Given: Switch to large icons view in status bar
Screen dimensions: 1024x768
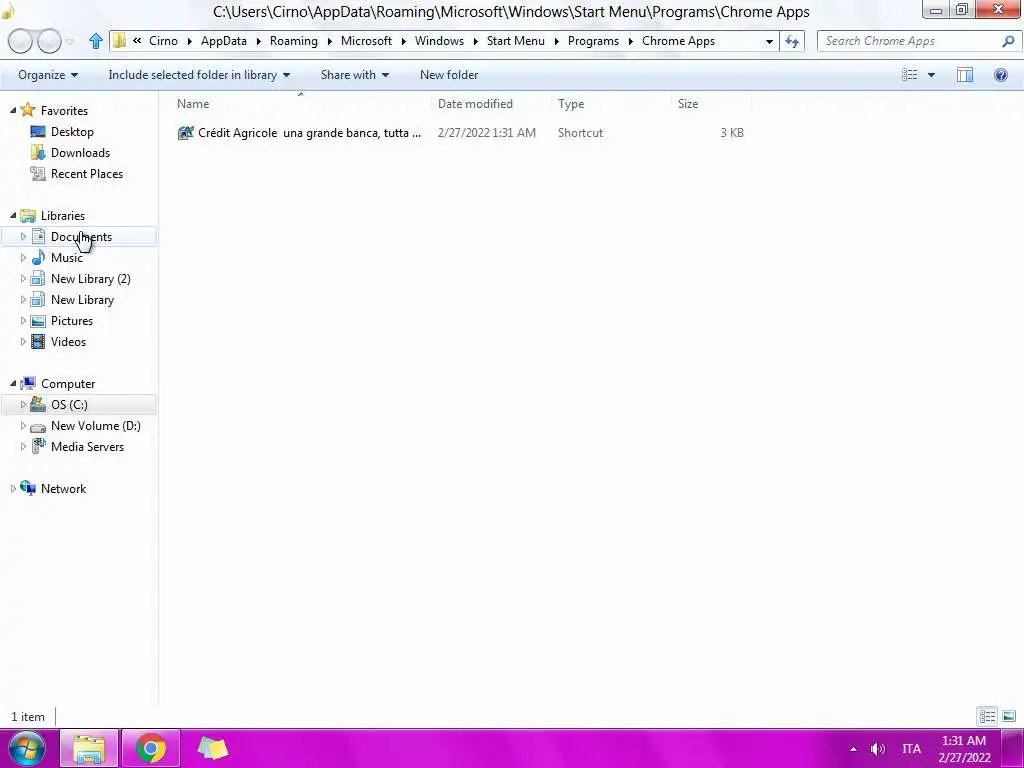Looking at the screenshot, I should point(1008,716).
